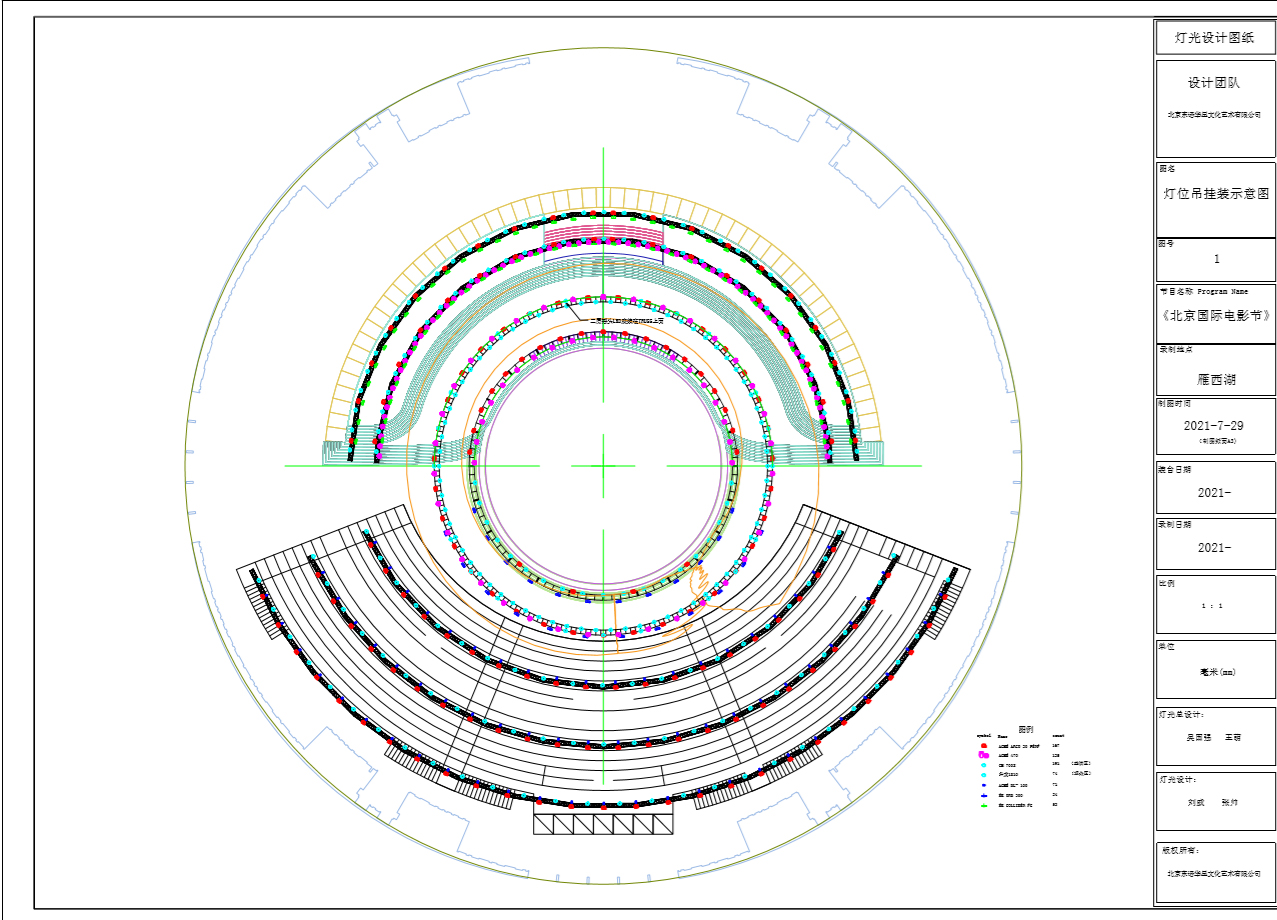Select the orange flame sketch near the inner ring
Viewport: 1277px width, 920px height.
[698, 580]
